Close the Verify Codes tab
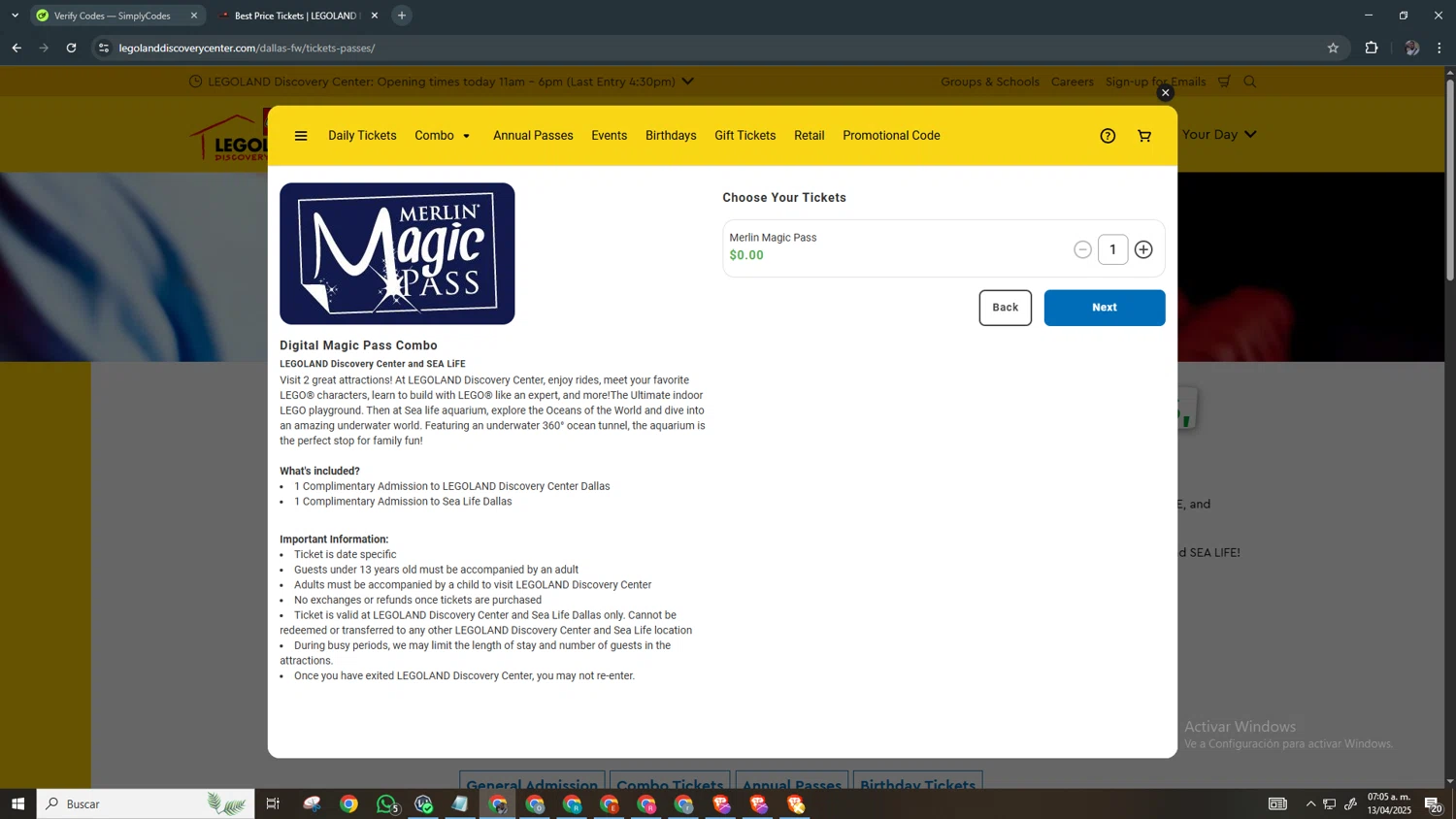 point(194,16)
